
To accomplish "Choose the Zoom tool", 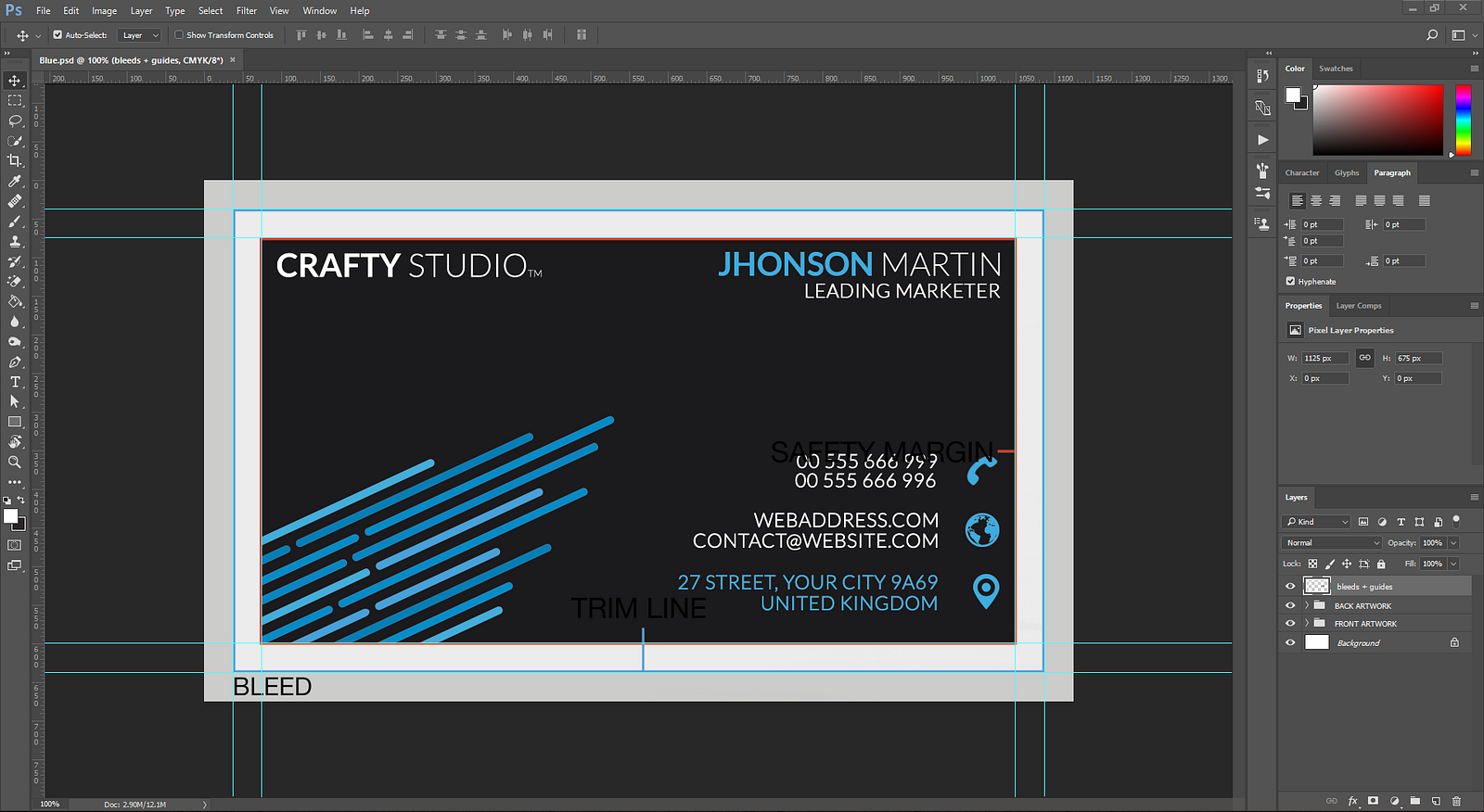I will click(x=15, y=462).
